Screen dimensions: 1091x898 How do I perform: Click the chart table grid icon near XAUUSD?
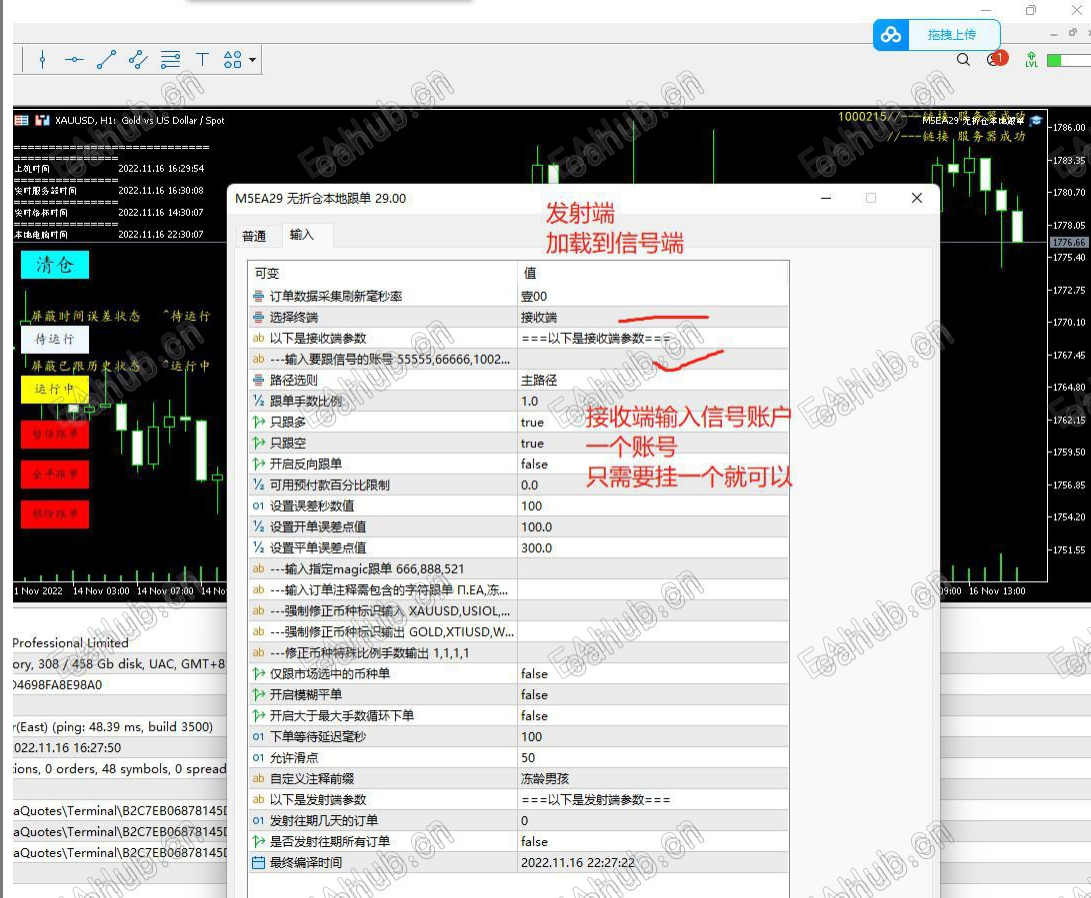(22, 120)
